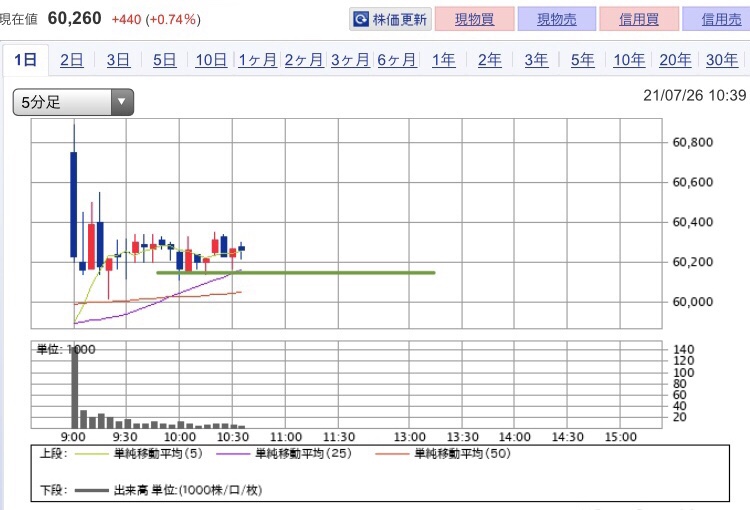Switch to the 1ヶ月 period tab
This screenshot has height=510, width=750.
pyautogui.click(x=257, y=60)
